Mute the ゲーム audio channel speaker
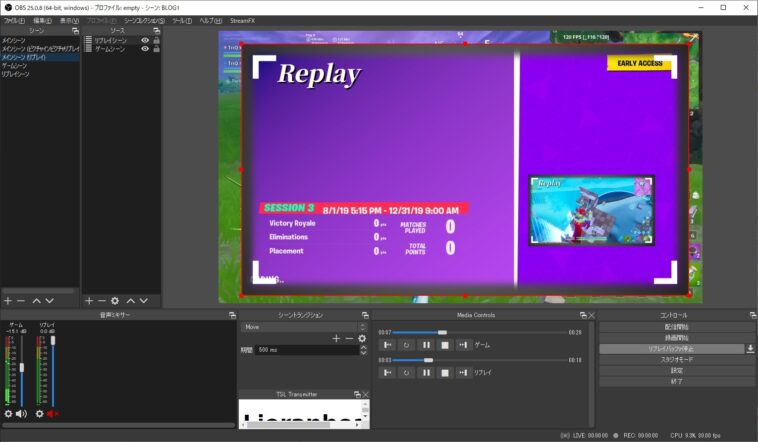Screen dimensions: 758x442 [21, 414]
